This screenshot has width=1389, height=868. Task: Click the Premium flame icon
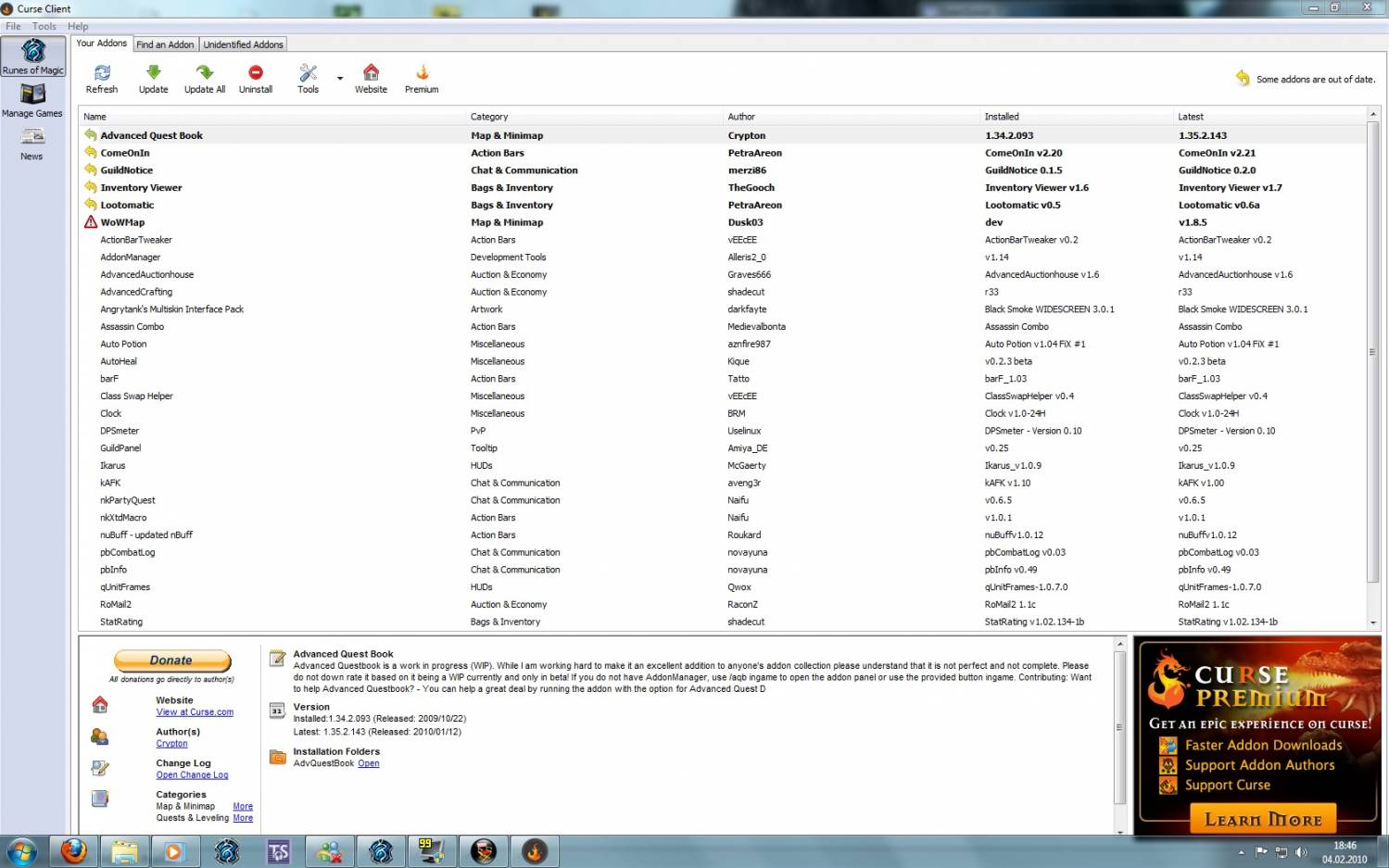click(422, 72)
